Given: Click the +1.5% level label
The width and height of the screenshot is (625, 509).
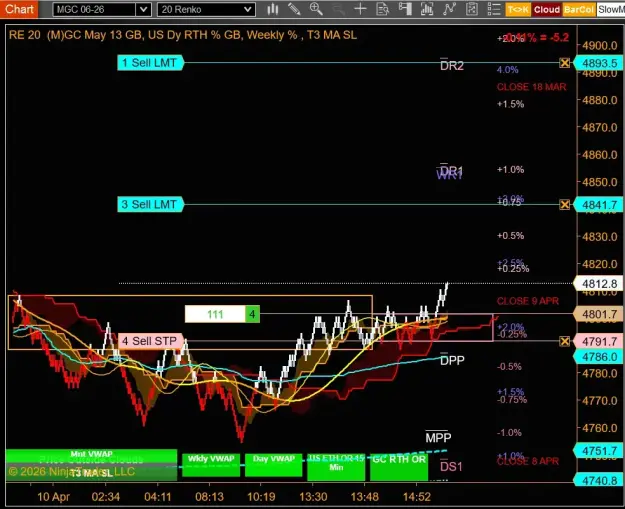Looking at the screenshot, I should click(510, 104).
